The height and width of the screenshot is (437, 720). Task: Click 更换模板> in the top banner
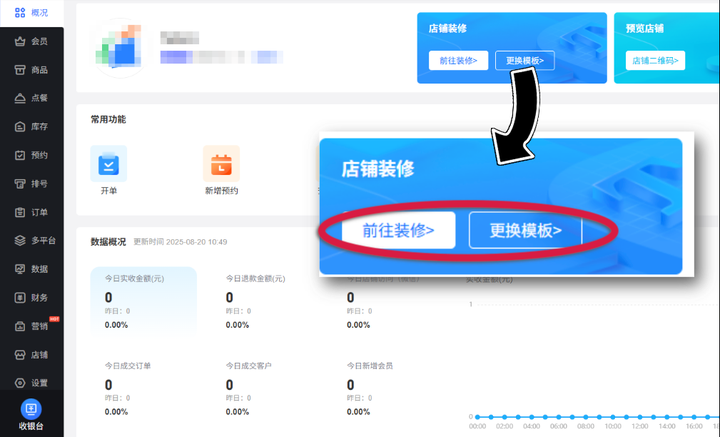525,61
